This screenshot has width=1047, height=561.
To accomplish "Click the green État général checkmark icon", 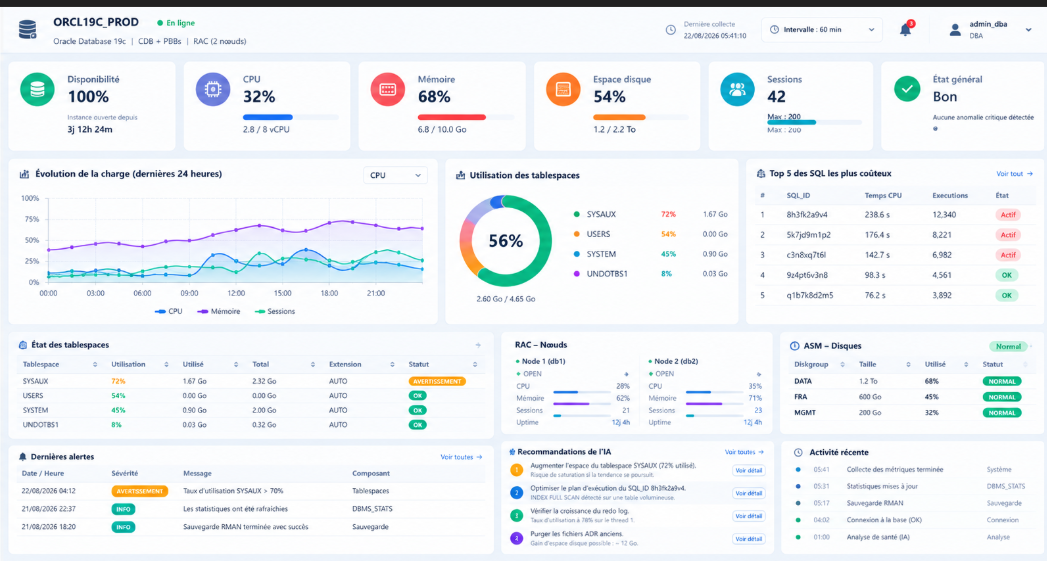I will pos(907,88).
